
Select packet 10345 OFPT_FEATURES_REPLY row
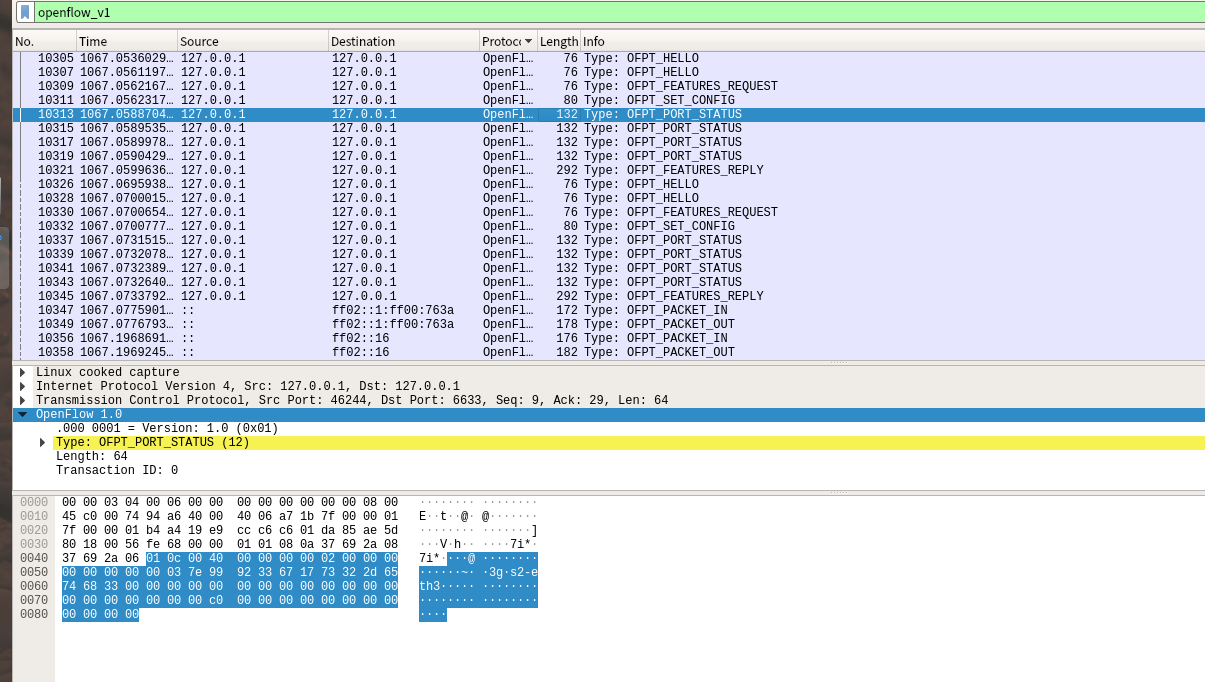609,296
